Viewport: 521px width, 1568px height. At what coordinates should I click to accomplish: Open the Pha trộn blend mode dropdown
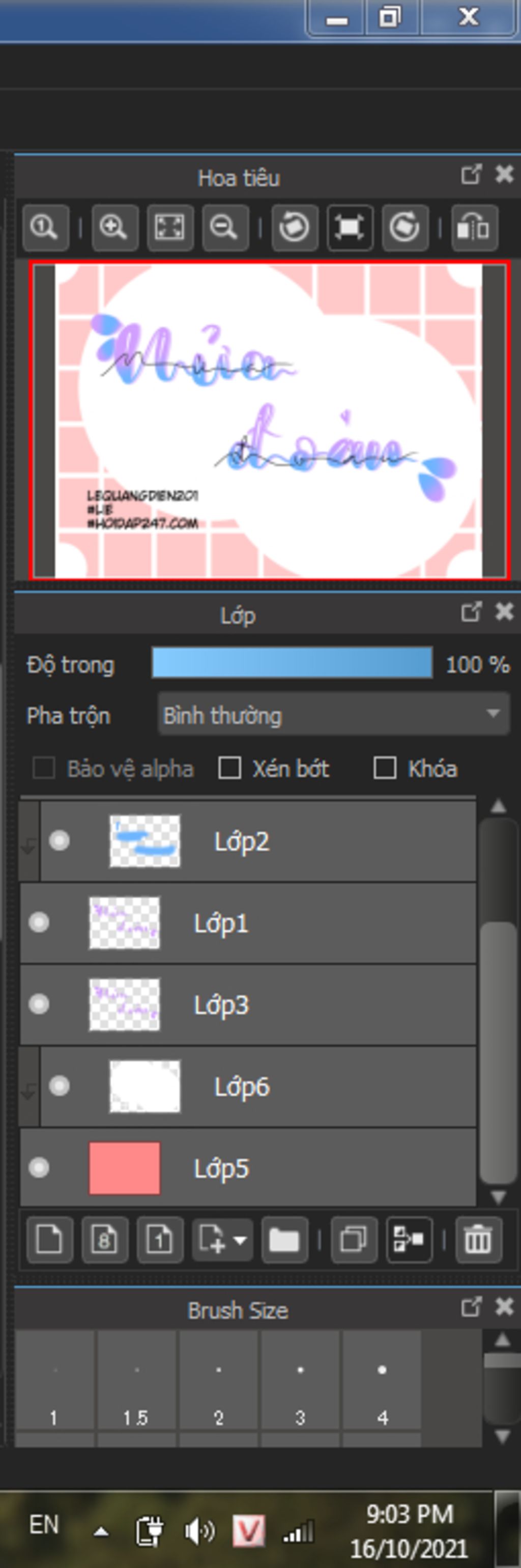click(333, 715)
